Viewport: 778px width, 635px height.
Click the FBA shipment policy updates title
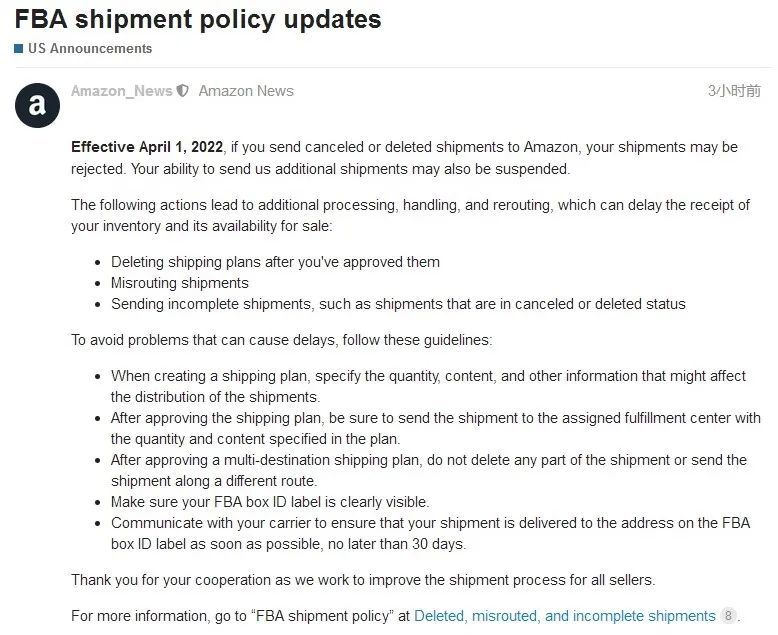198,19
